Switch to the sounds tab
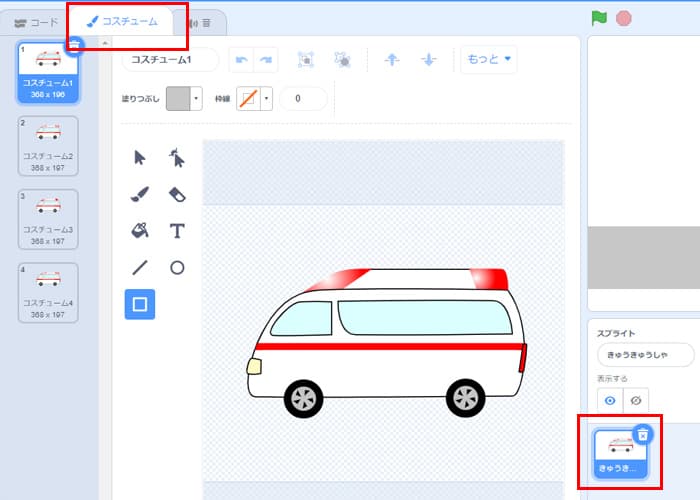700x500 pixels. [200, 23]
